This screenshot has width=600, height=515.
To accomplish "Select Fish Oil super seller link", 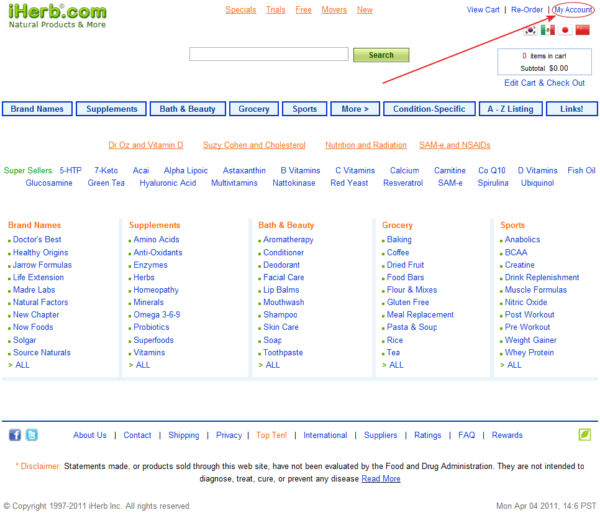I will 581,171.
